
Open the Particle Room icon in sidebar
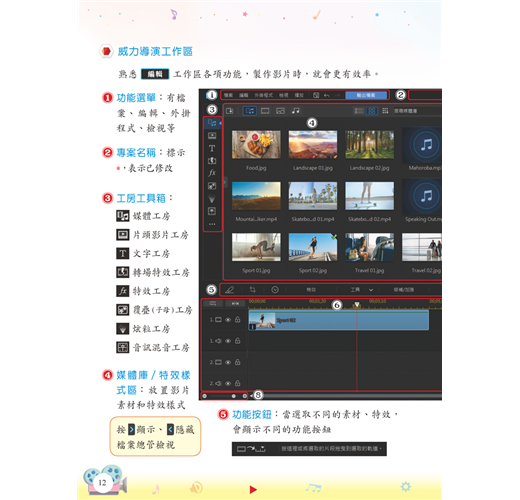tap(212, 199)
